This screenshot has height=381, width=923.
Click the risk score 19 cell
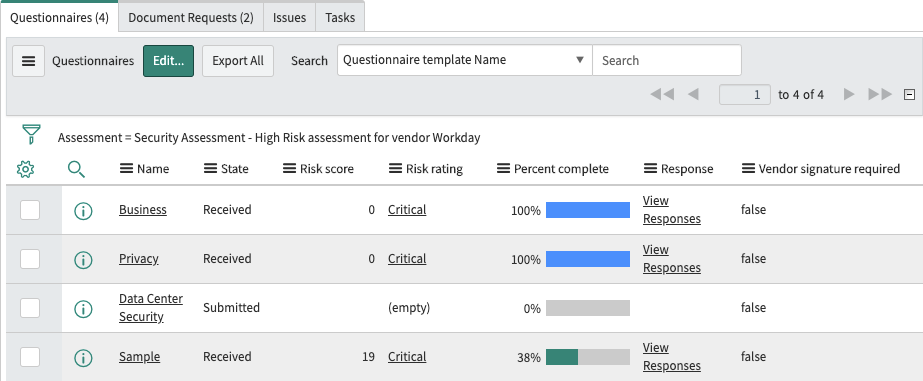(368, 356)
